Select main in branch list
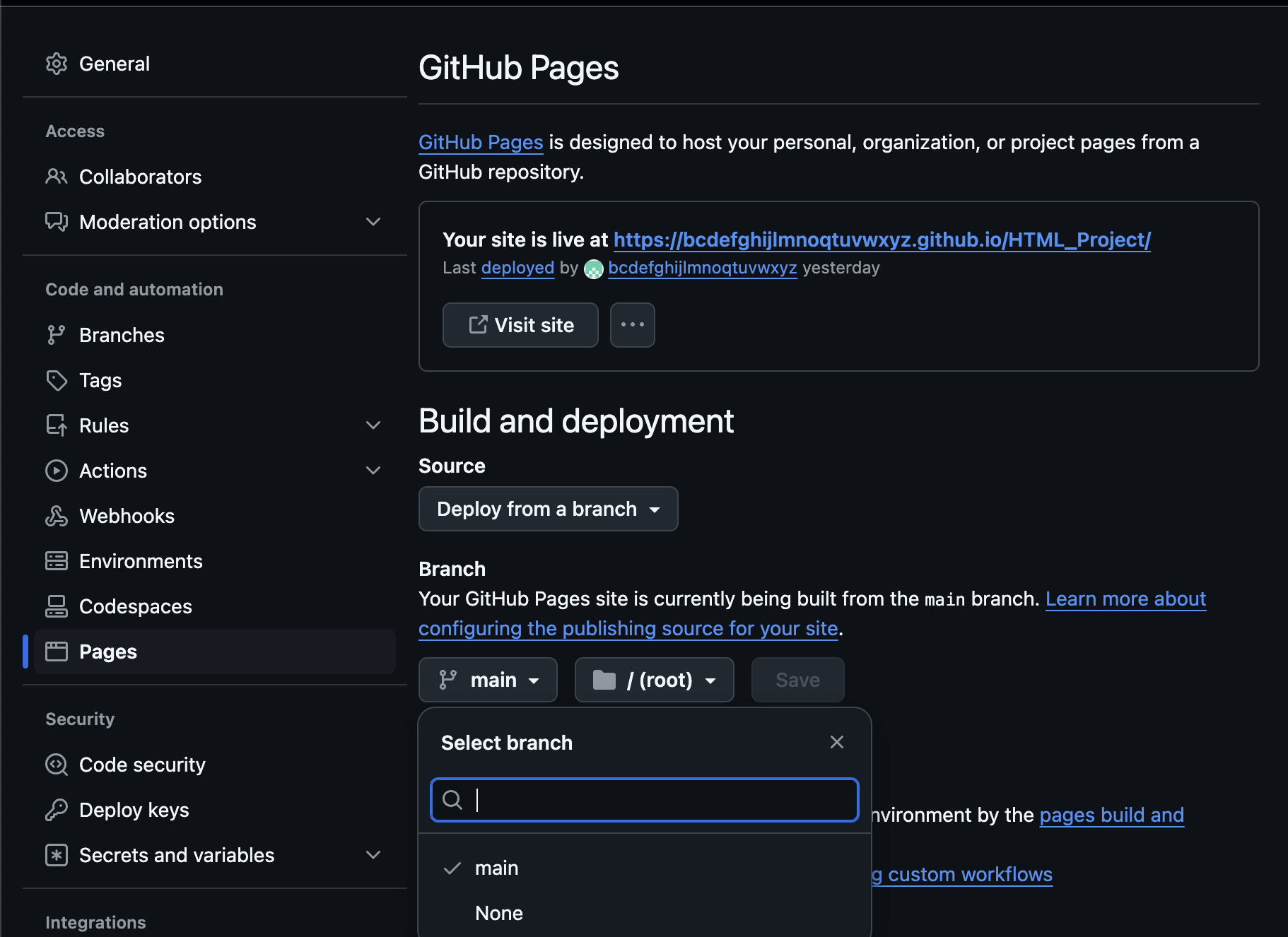Viewport: 1288px width, 937px height. [644, 868]
